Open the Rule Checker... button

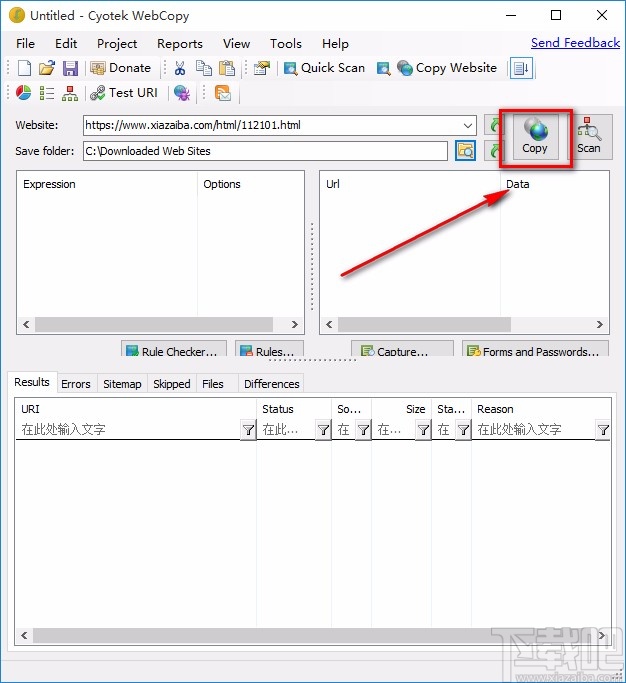[x=174, y=349]
